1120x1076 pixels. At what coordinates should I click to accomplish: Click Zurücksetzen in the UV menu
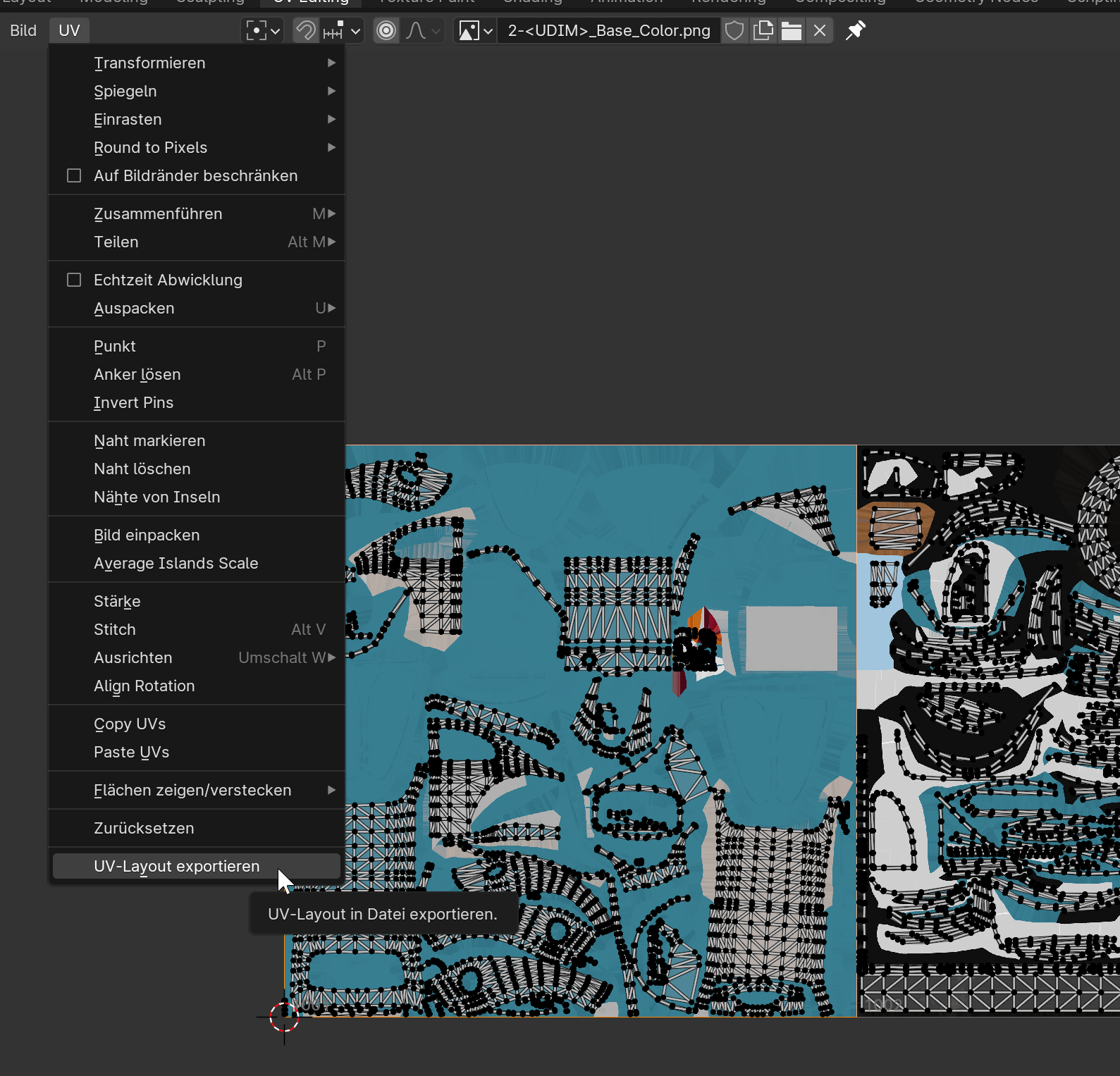coord(144,828)
